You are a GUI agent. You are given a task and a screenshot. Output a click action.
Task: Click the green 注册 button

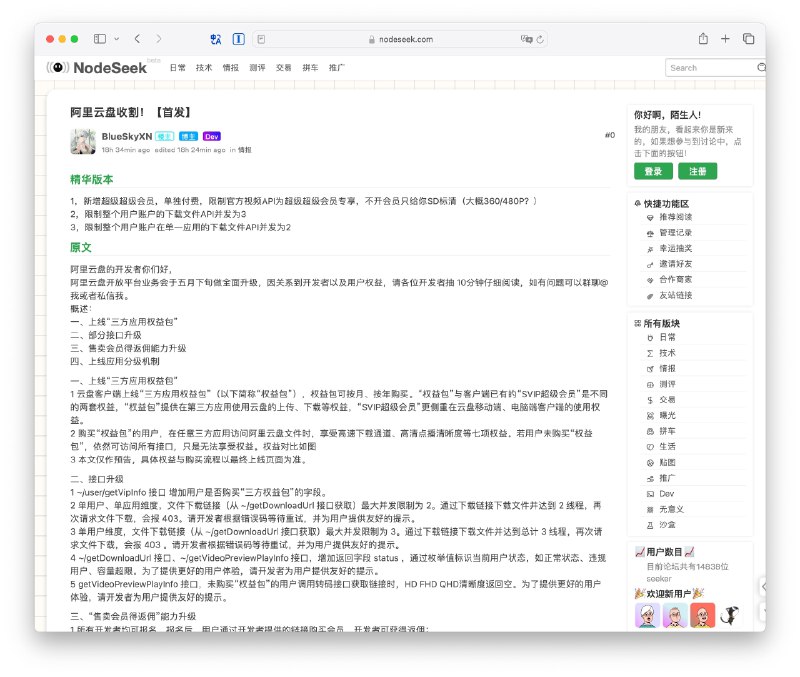(697, 171)
